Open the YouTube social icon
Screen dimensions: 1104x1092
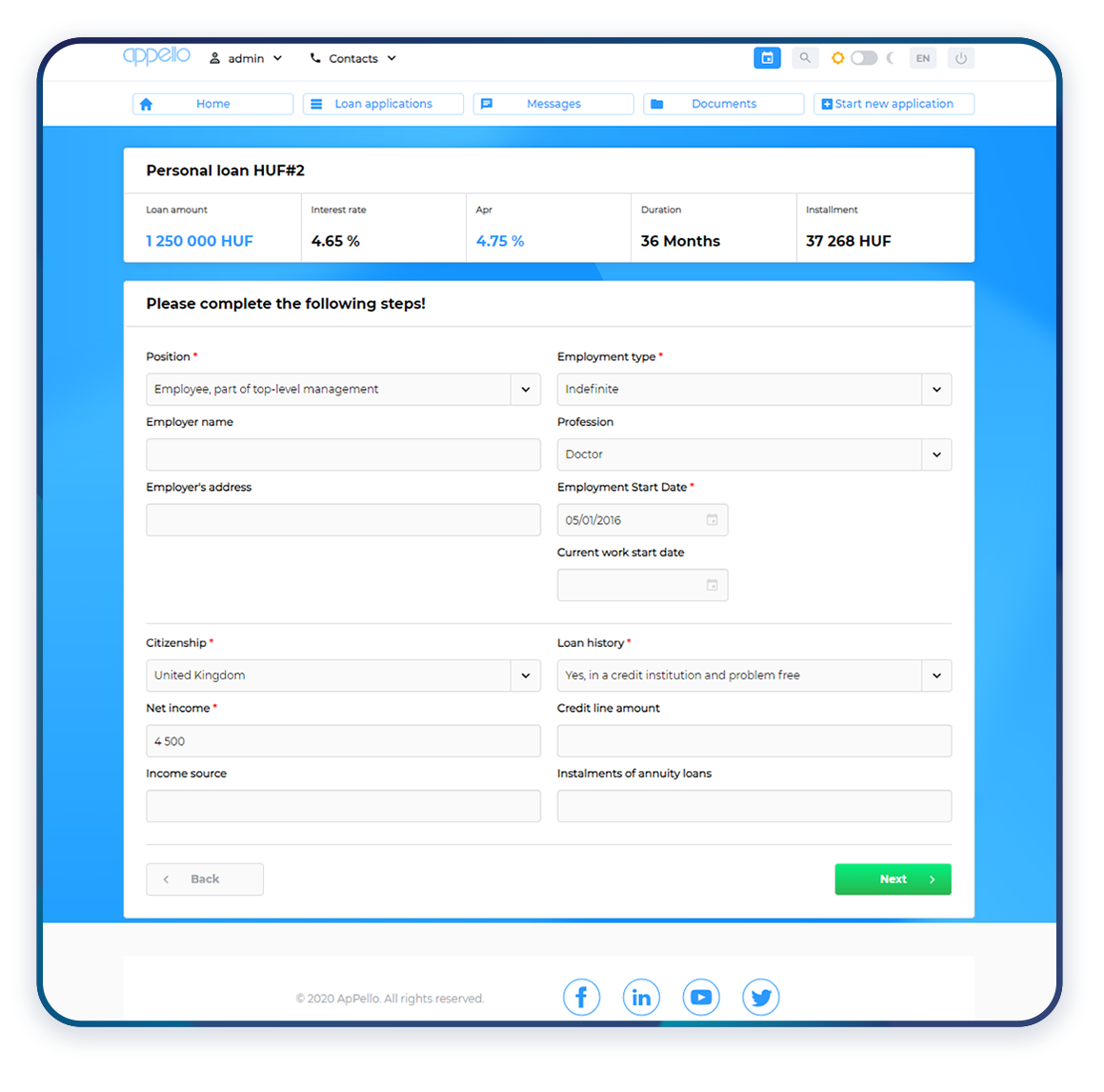[701, 998]
